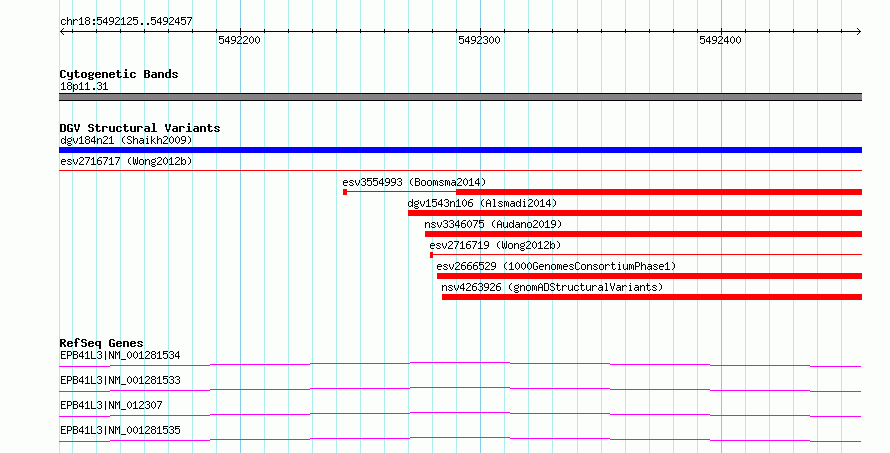Open the Cytogenetic Bands track heading
The image size is (890, 453).
(119, 74)
